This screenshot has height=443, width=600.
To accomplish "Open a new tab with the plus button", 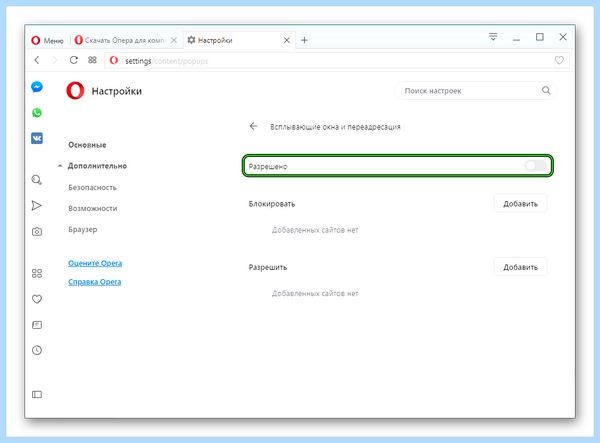I will [x=304, y=40].
